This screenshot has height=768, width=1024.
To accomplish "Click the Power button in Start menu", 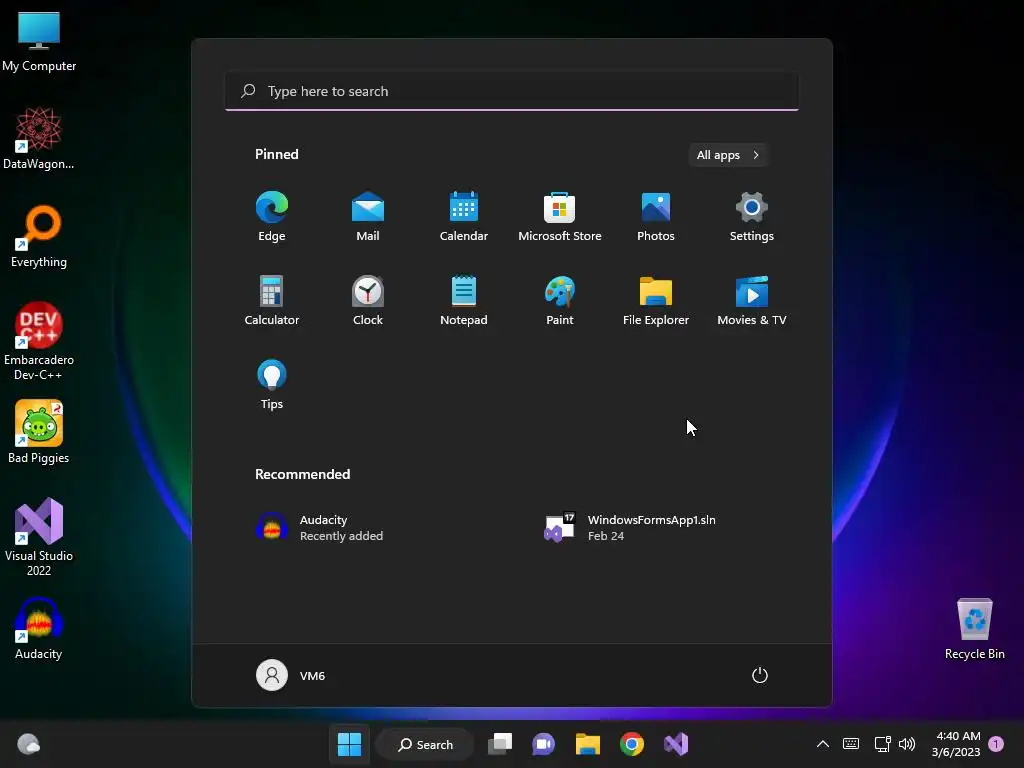I will coord(760,675).
